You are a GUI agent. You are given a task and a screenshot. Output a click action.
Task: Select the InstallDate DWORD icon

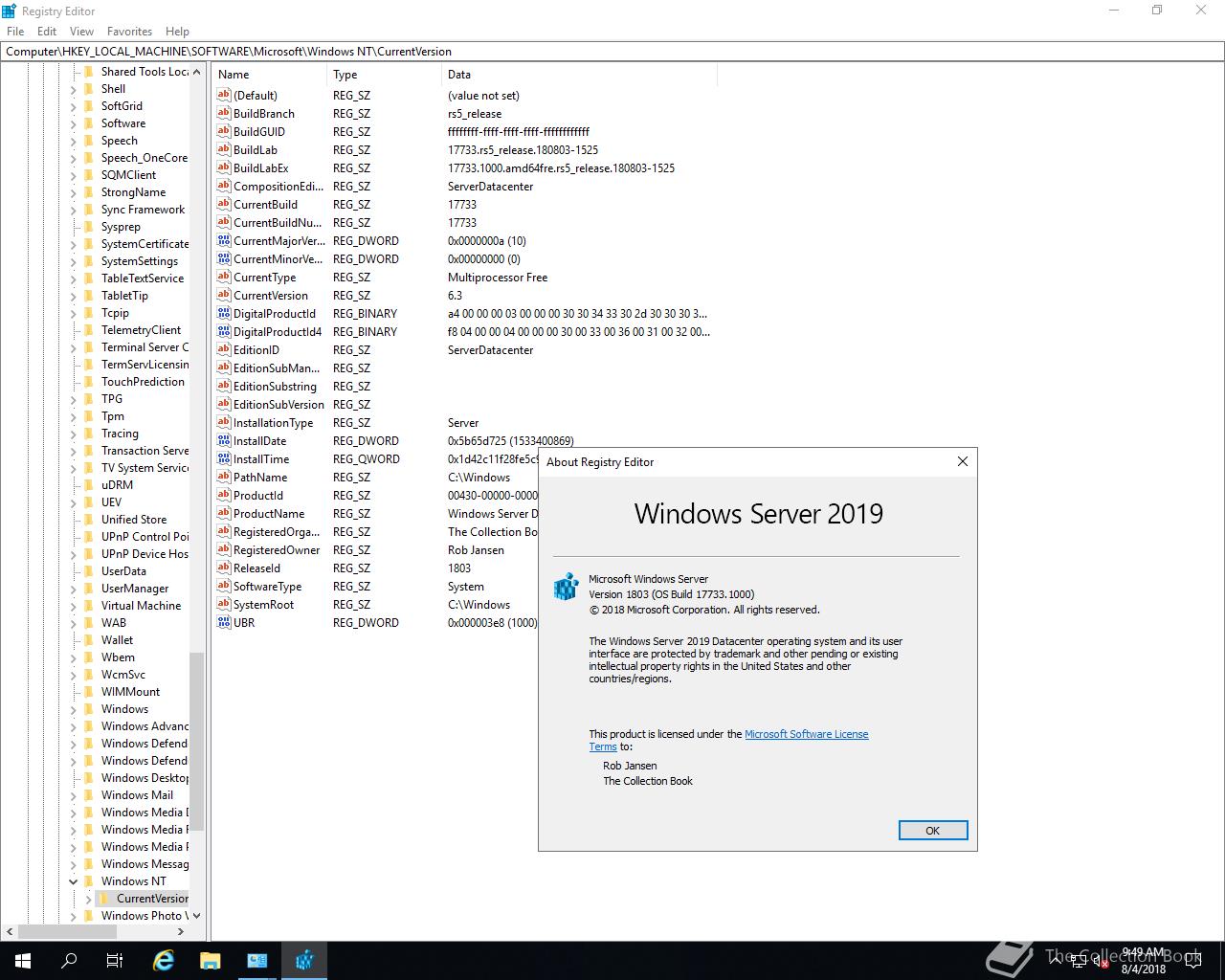coord(224,440)
